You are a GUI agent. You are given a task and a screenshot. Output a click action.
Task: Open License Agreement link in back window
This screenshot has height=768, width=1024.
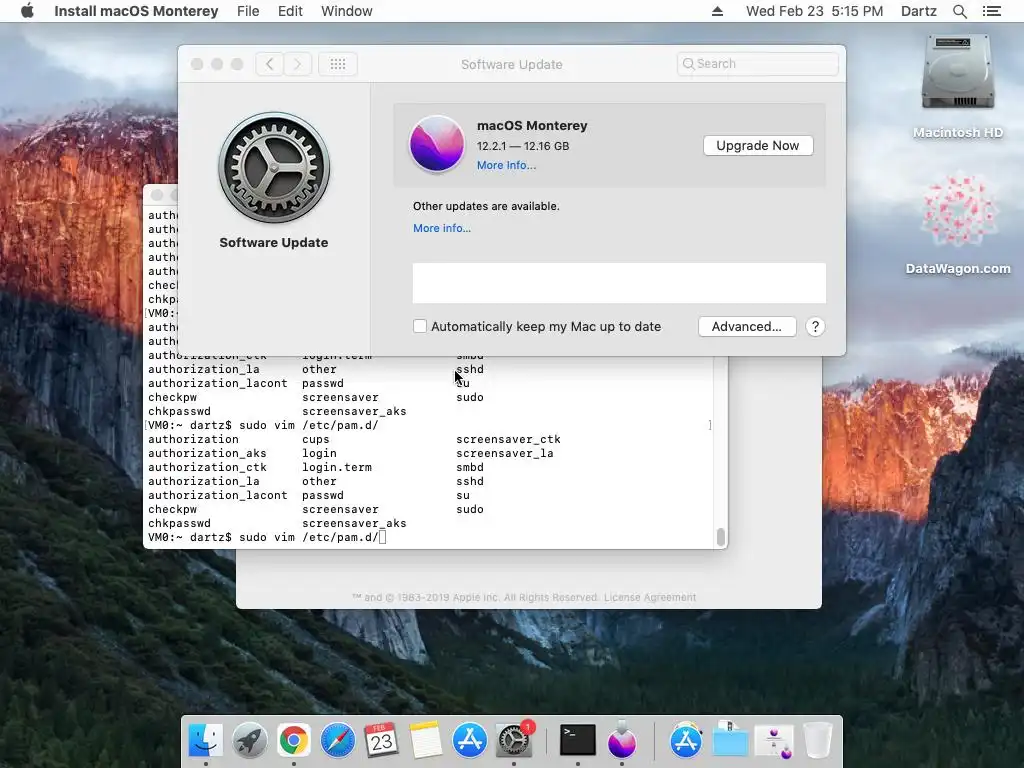(x=650, y=598)
